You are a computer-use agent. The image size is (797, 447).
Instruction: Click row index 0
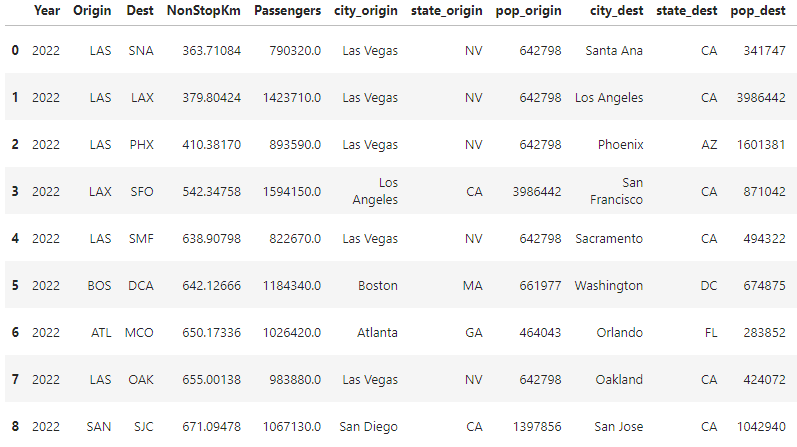(x=14, y=51)
